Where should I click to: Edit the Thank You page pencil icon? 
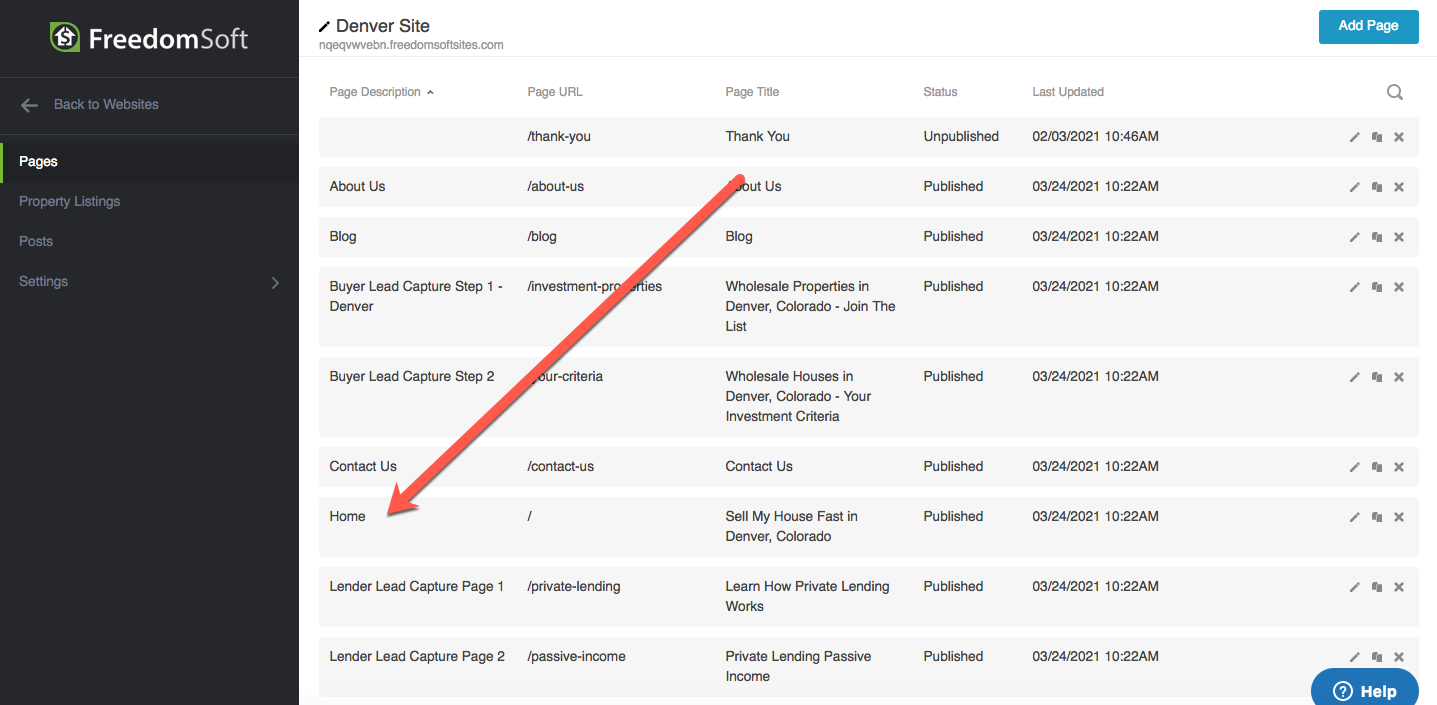tap(1355, 137)
